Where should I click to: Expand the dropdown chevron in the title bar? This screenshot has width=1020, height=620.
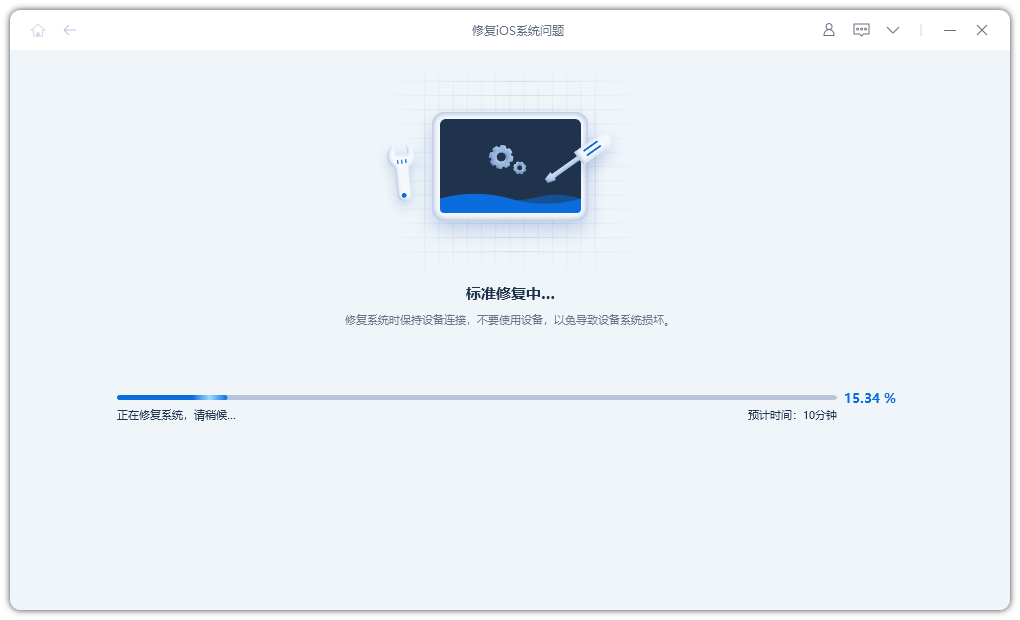893,30
